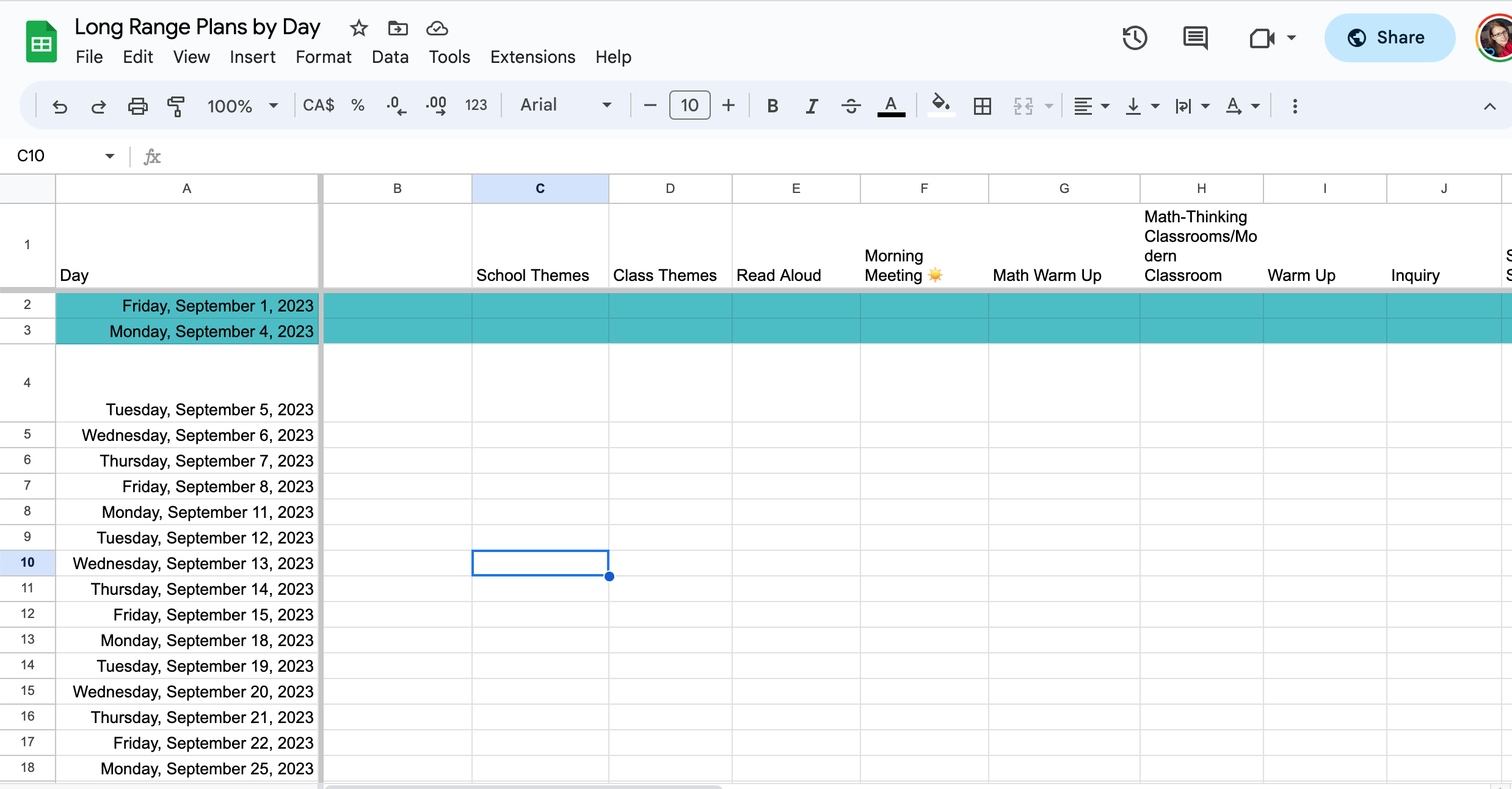Format as currency CA$
This screenshot has height=789, width=1512.
click(x=318, y=105)
